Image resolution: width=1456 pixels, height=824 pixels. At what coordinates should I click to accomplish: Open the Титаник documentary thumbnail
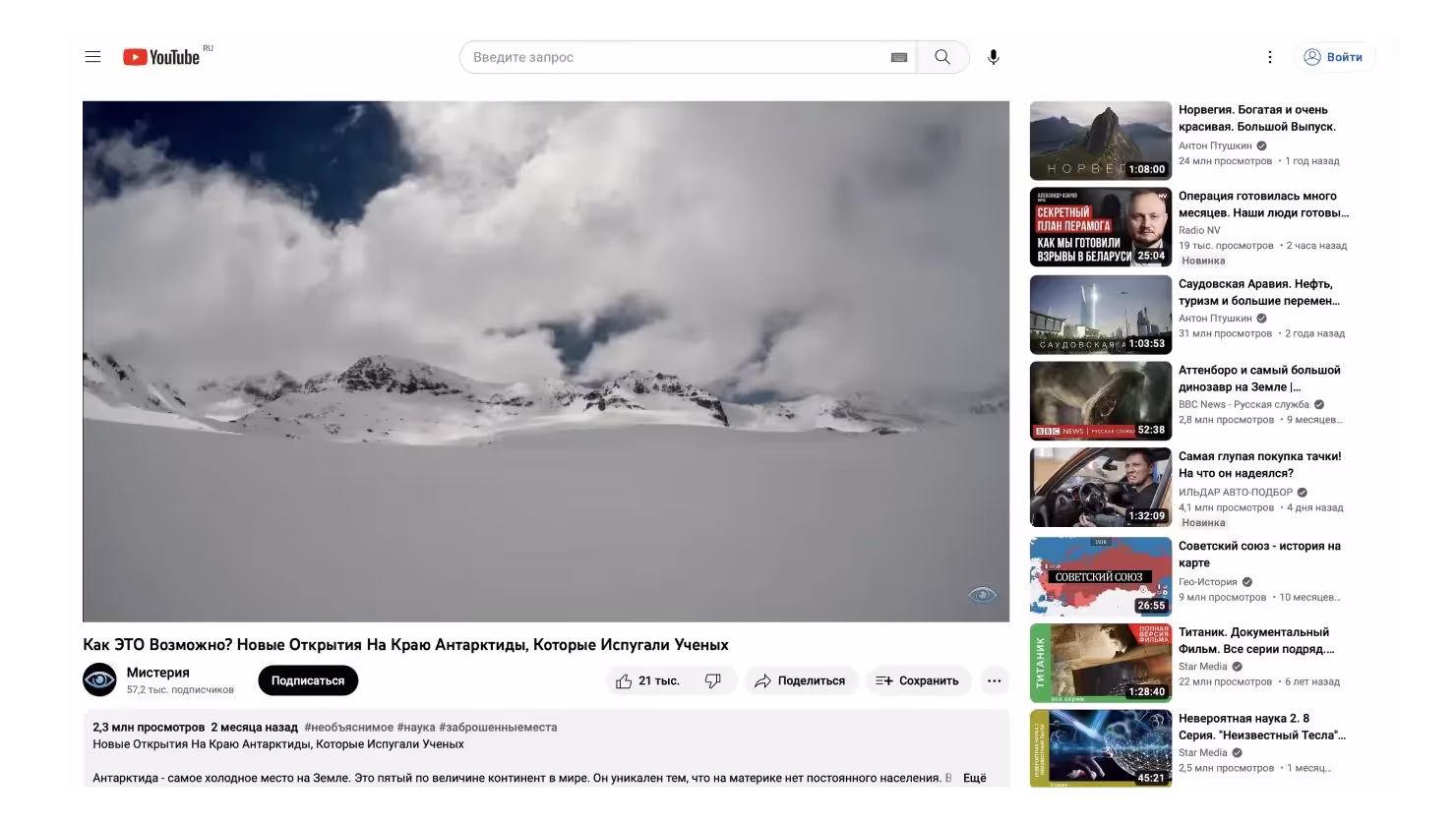pos(1100,663)
